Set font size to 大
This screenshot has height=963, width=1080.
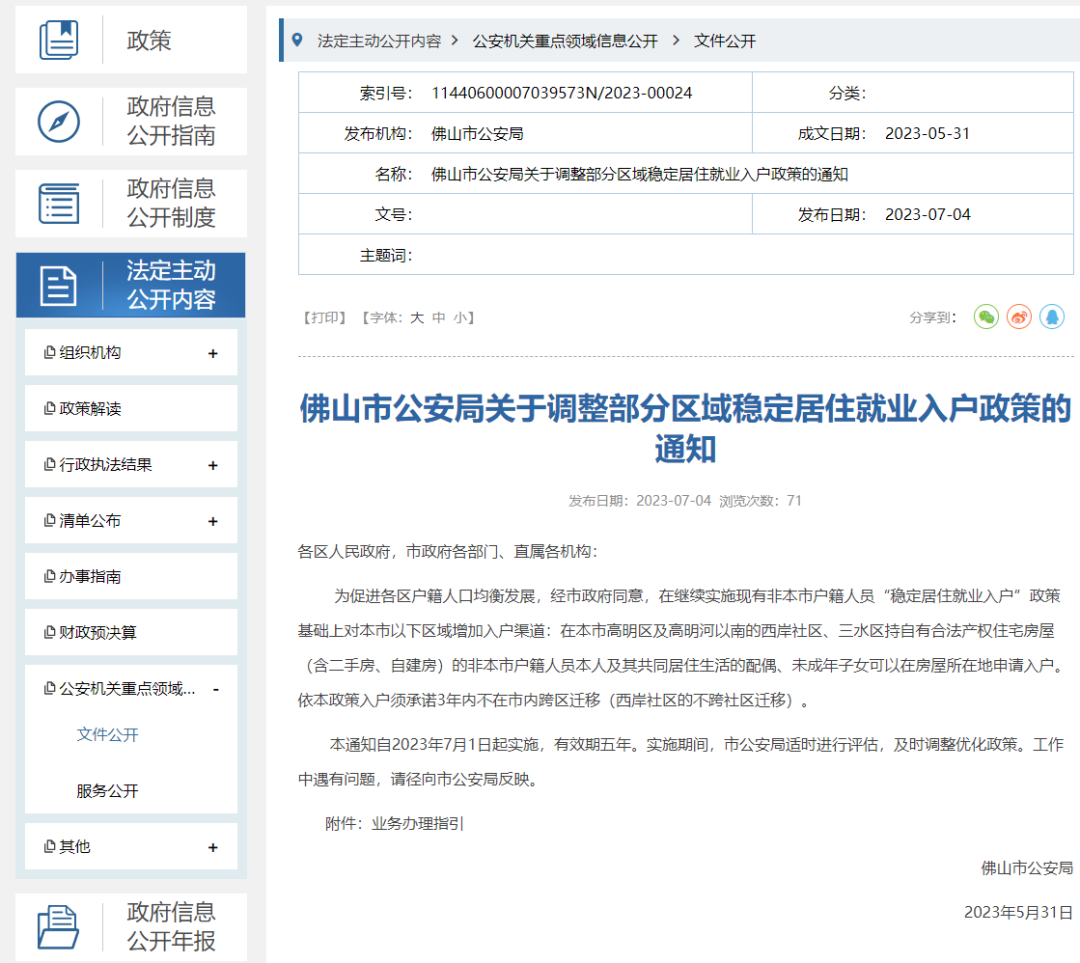(x=417, y=318)
